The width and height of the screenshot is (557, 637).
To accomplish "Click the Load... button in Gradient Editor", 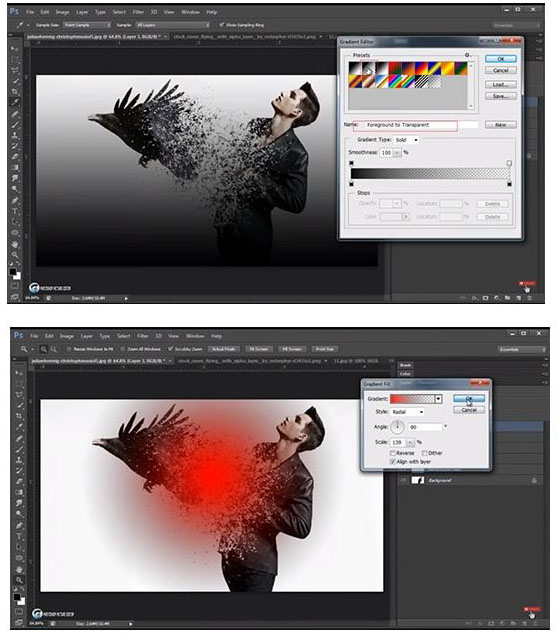I will pos(501,84).
